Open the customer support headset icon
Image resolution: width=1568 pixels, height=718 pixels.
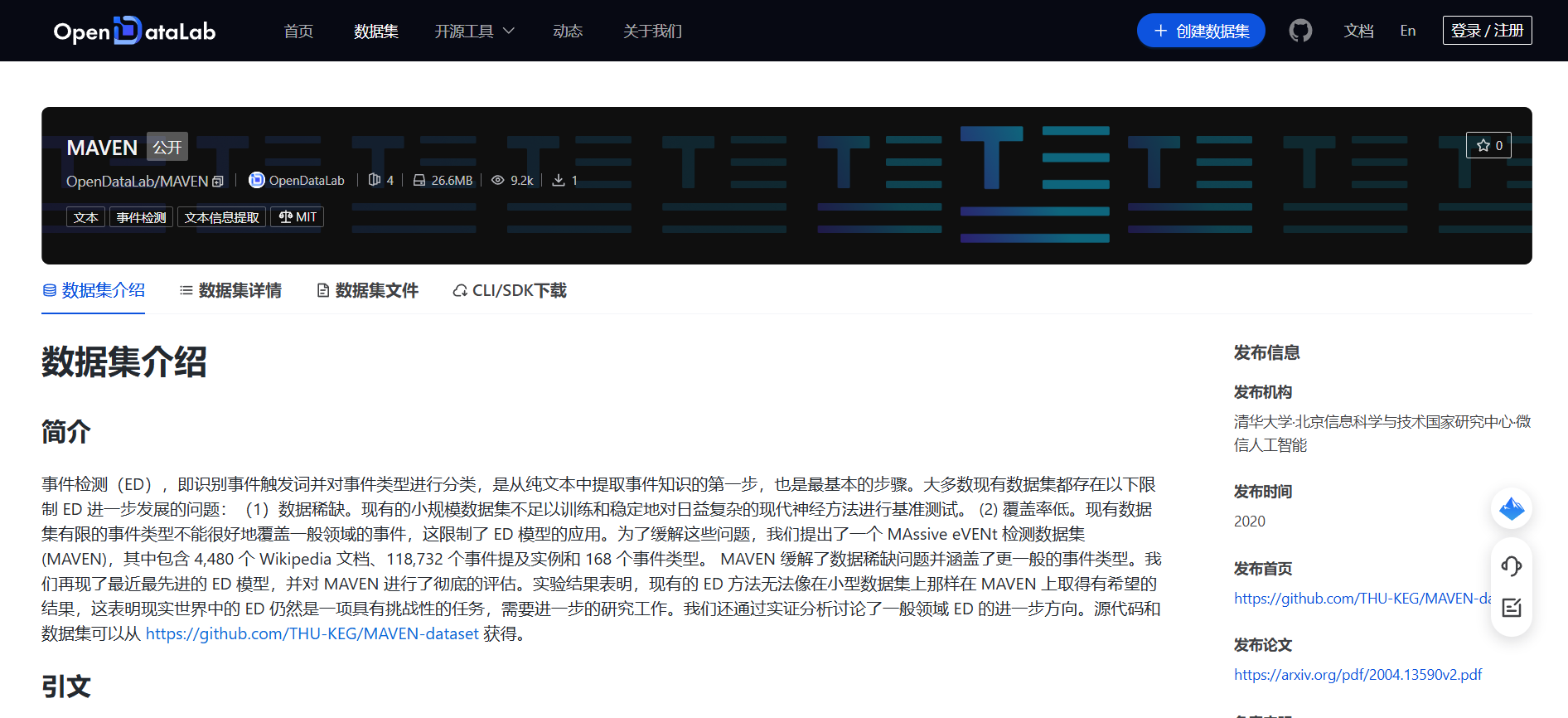pyautogui.click(x=1512, y=566)
